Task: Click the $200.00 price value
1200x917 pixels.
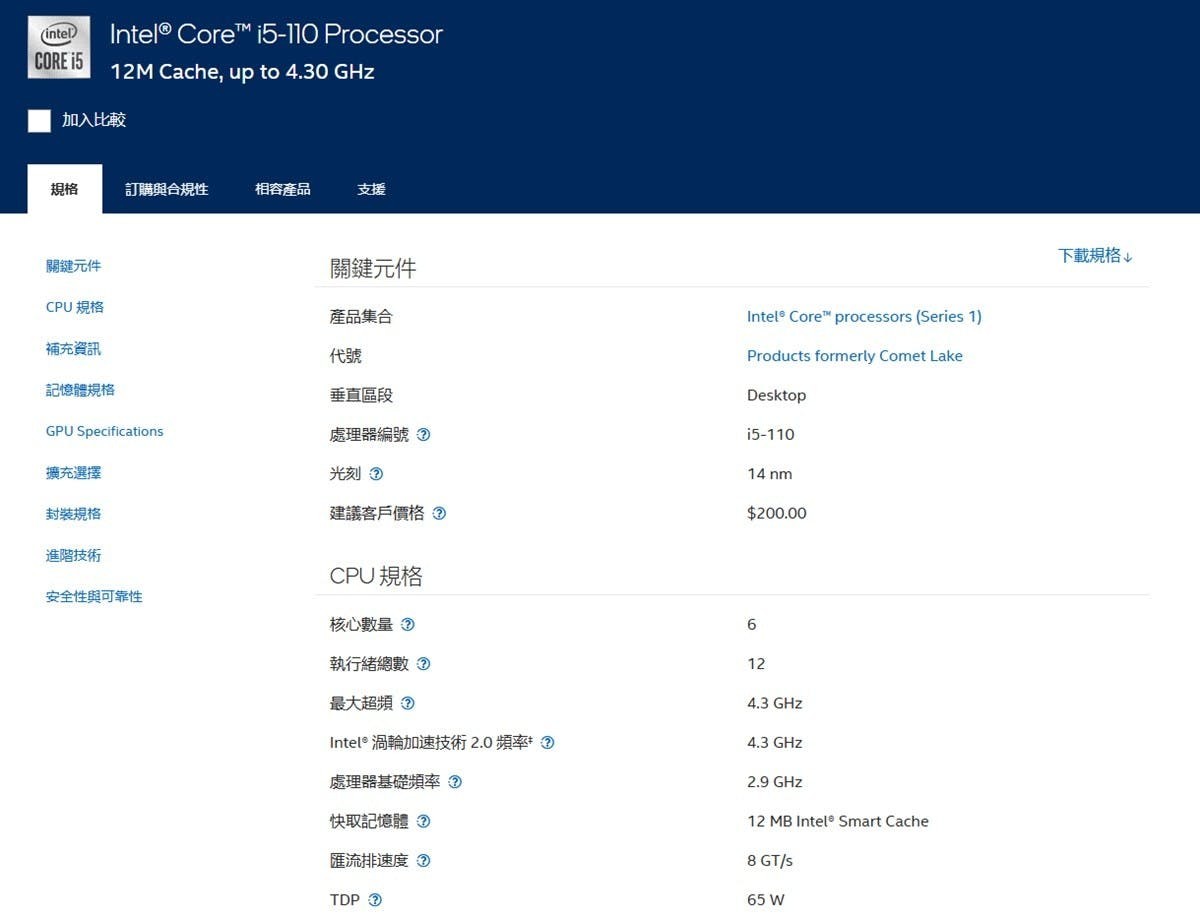Action: pos(777,514)
